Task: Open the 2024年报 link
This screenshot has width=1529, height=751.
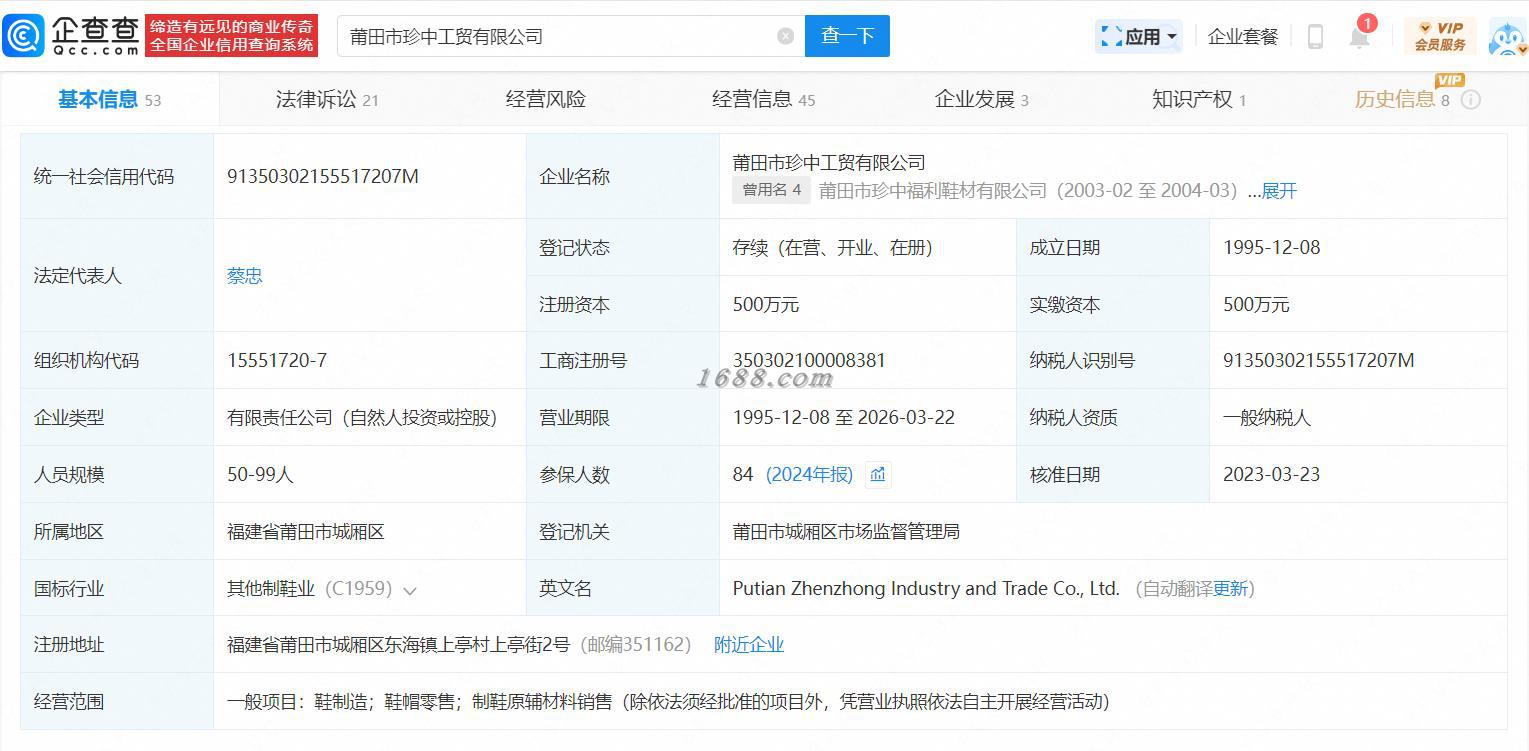Action: coord(809,474)
